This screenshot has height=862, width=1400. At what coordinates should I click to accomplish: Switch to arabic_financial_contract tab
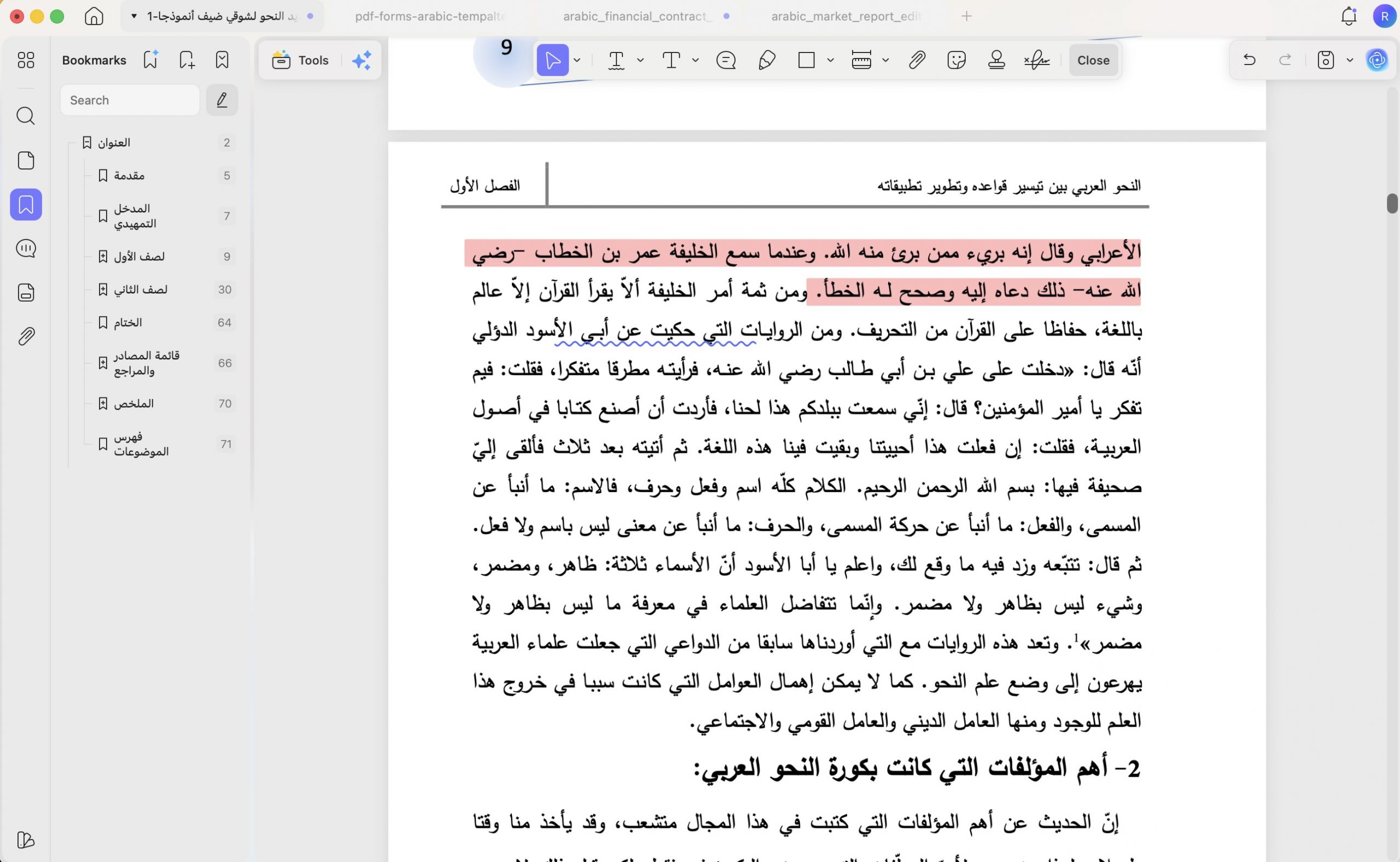coord(638,16)
